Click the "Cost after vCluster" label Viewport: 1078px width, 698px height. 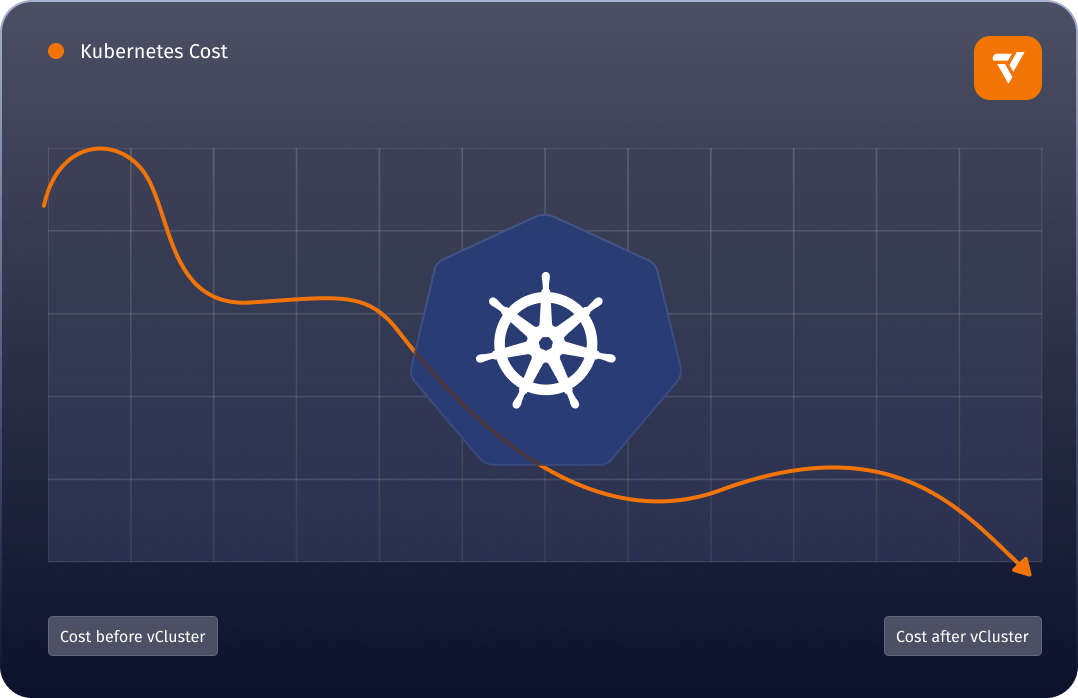962,636
